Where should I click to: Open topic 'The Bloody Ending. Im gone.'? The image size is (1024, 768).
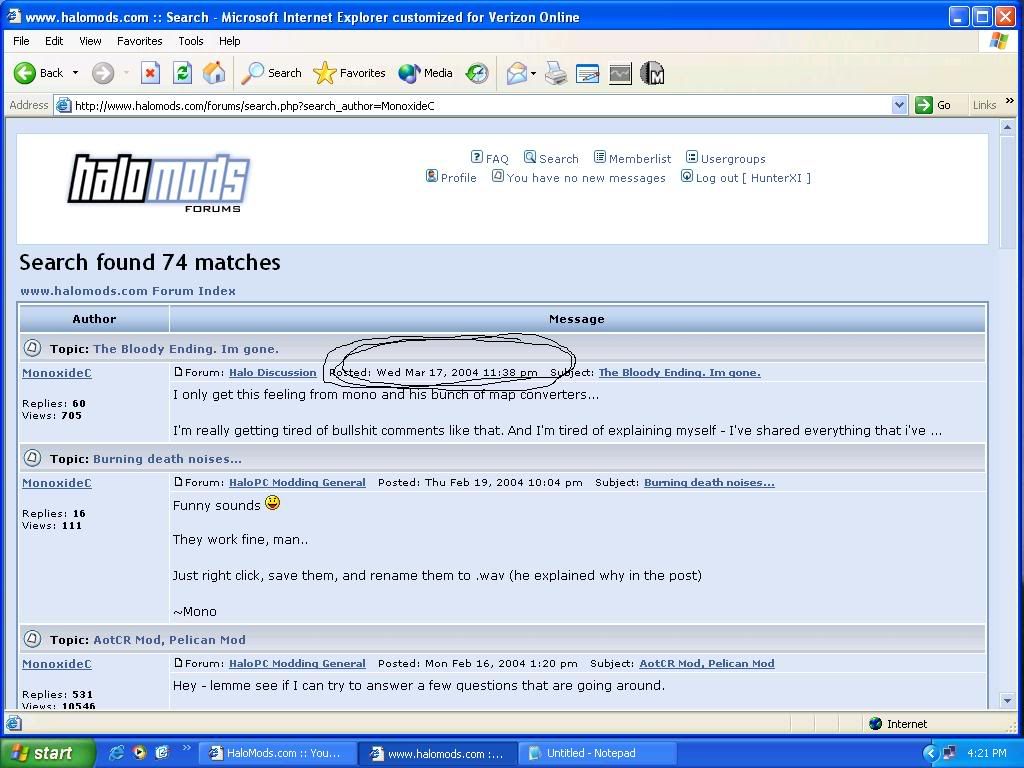186,349
